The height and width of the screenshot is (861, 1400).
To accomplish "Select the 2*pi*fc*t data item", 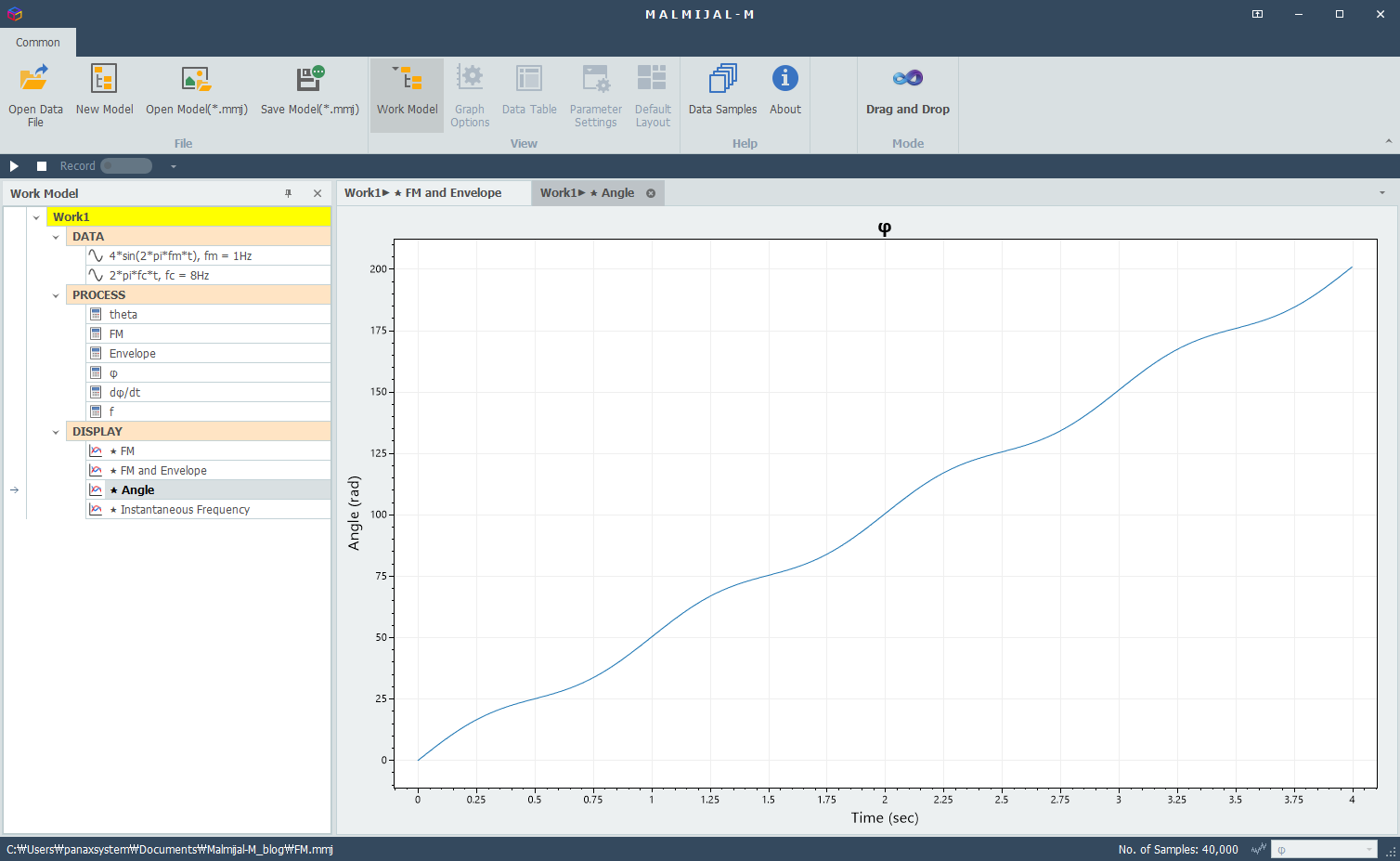I will click(208, 275).
